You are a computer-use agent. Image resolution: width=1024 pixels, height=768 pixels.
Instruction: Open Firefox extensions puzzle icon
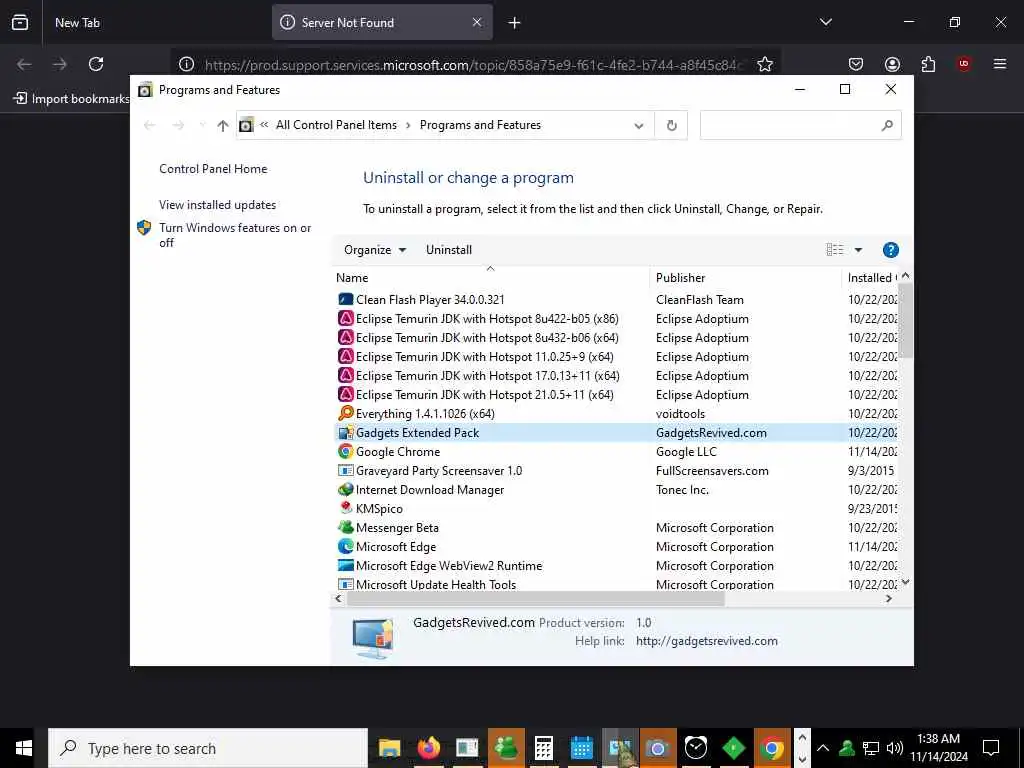tap(928, 64)
